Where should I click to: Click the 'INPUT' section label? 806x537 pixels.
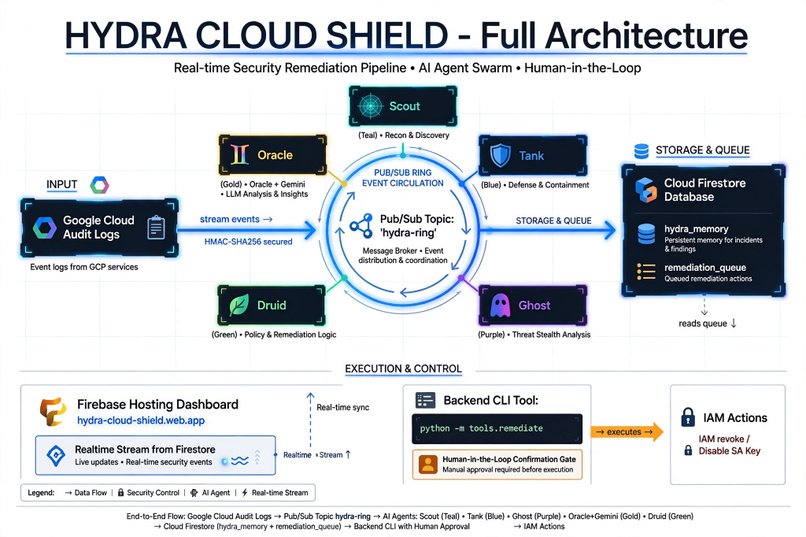point(62,184)
